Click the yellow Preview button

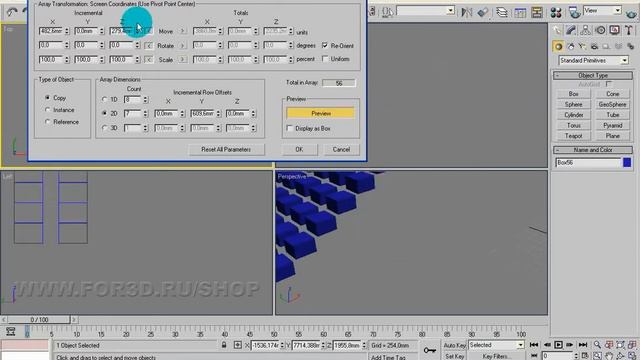[x=320, y=113]
